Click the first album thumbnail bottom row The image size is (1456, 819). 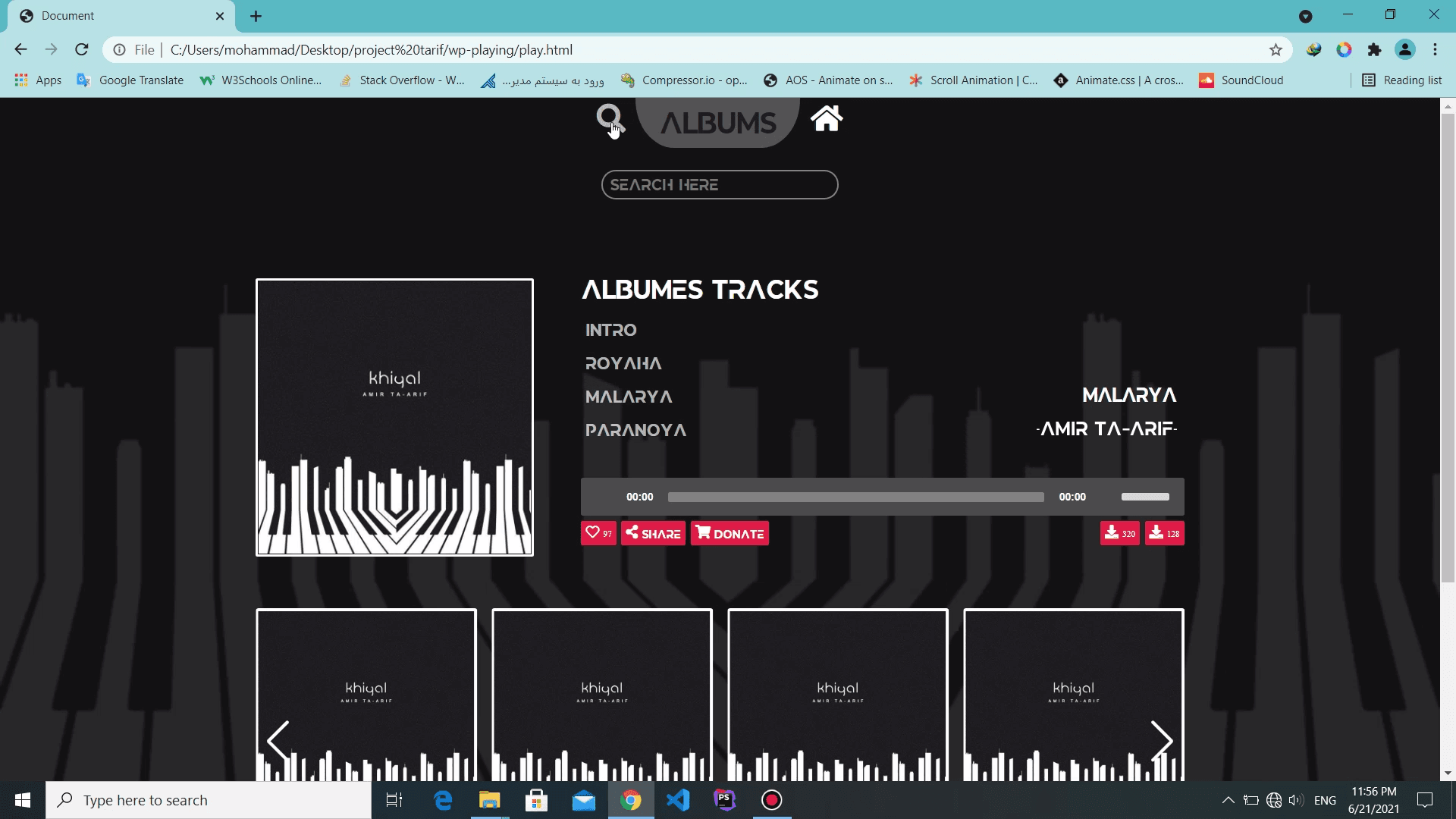365,695
